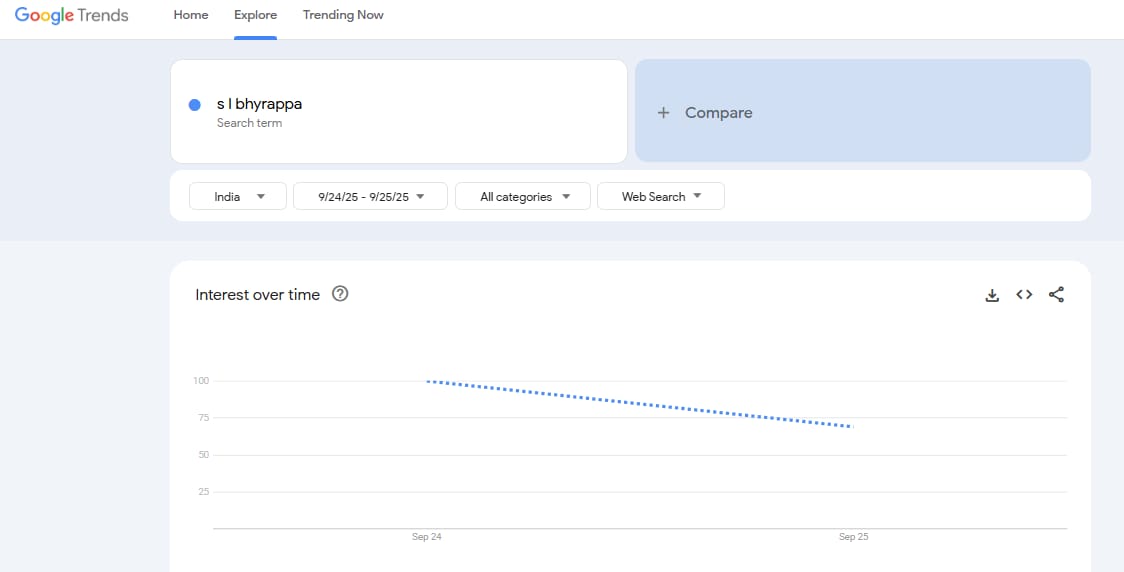Click the embed code icon

(x=1024, y=295)
